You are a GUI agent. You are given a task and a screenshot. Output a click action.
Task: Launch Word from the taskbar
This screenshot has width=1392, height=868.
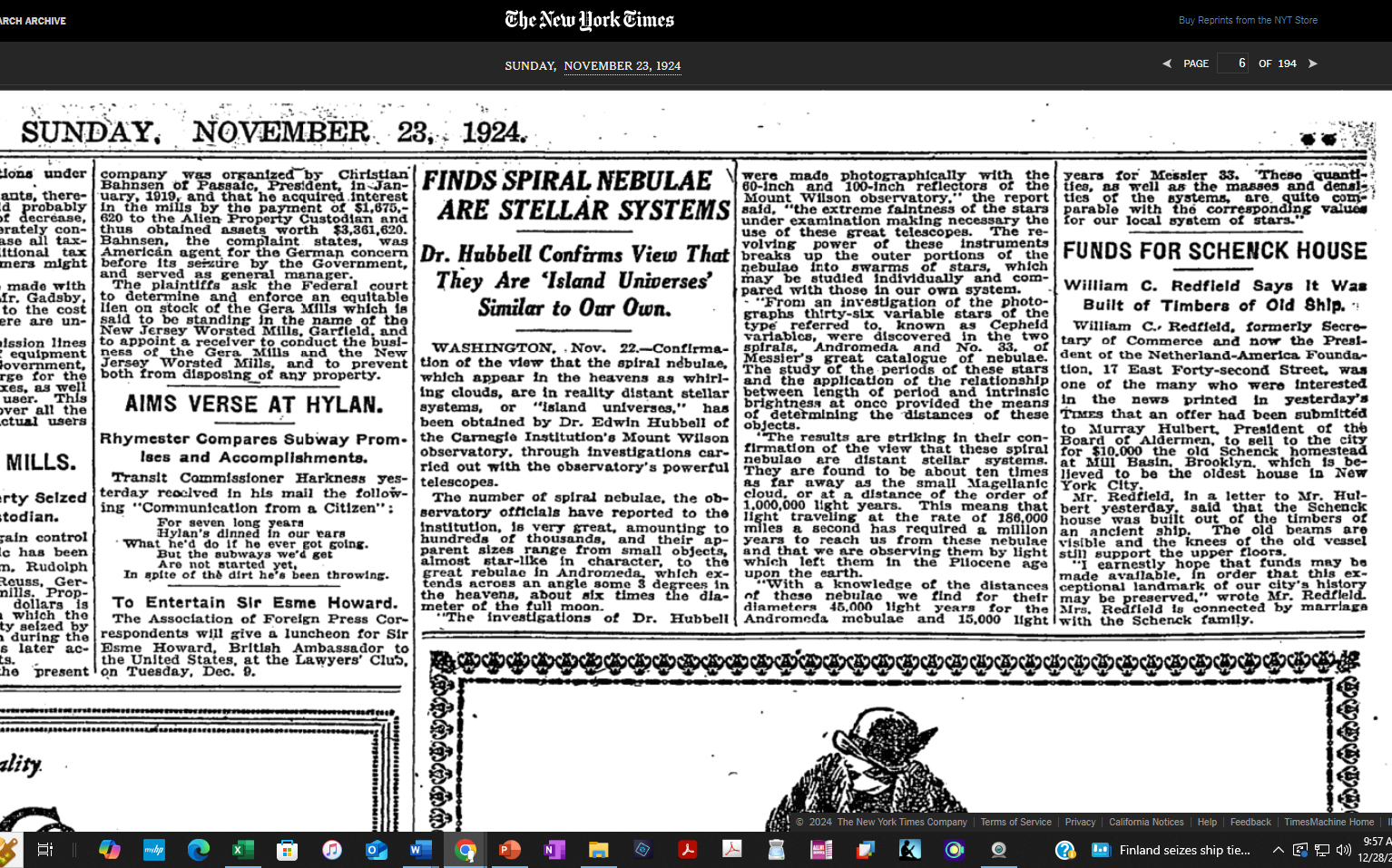pyautogui.click(x=420, y=850)
